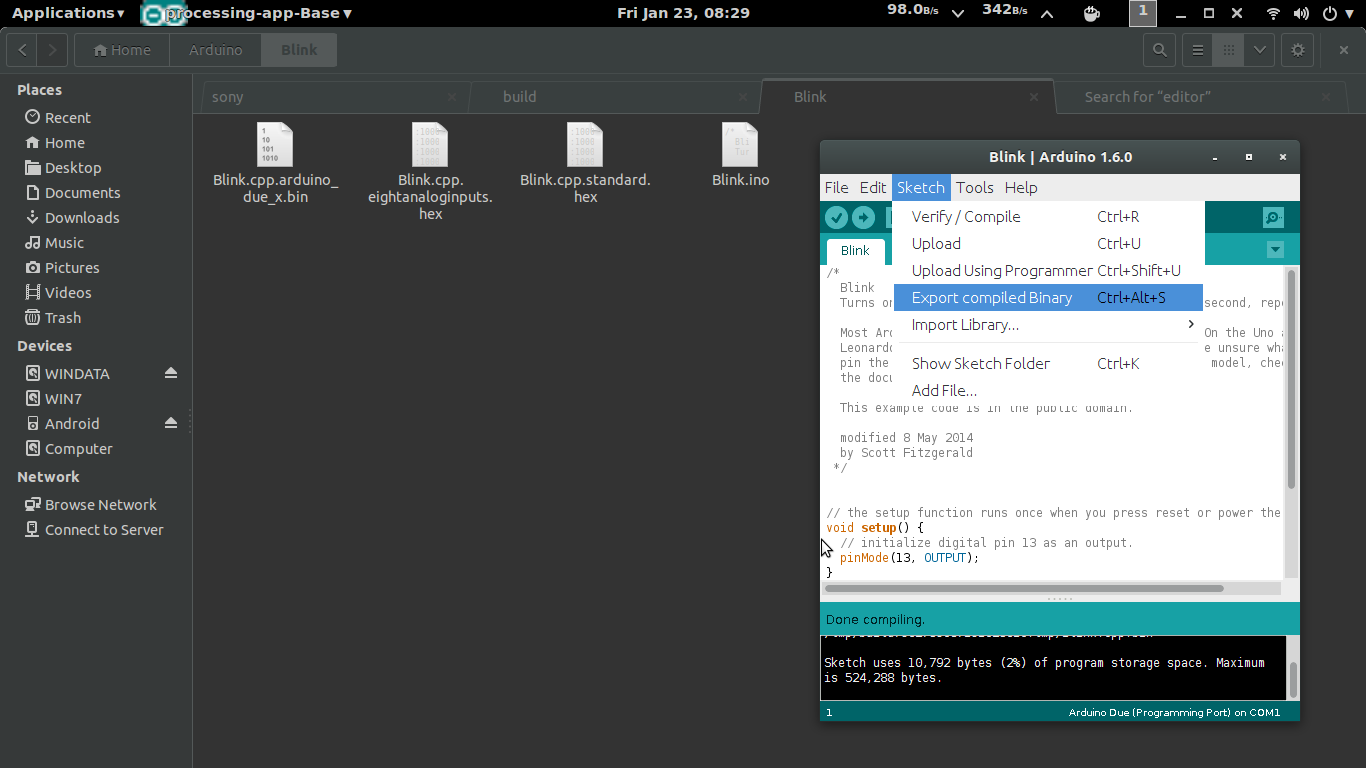Click the file manager search icon
Image resolution: width=1366 pixels, height=768 pixels.
[x=1159, y=50]
